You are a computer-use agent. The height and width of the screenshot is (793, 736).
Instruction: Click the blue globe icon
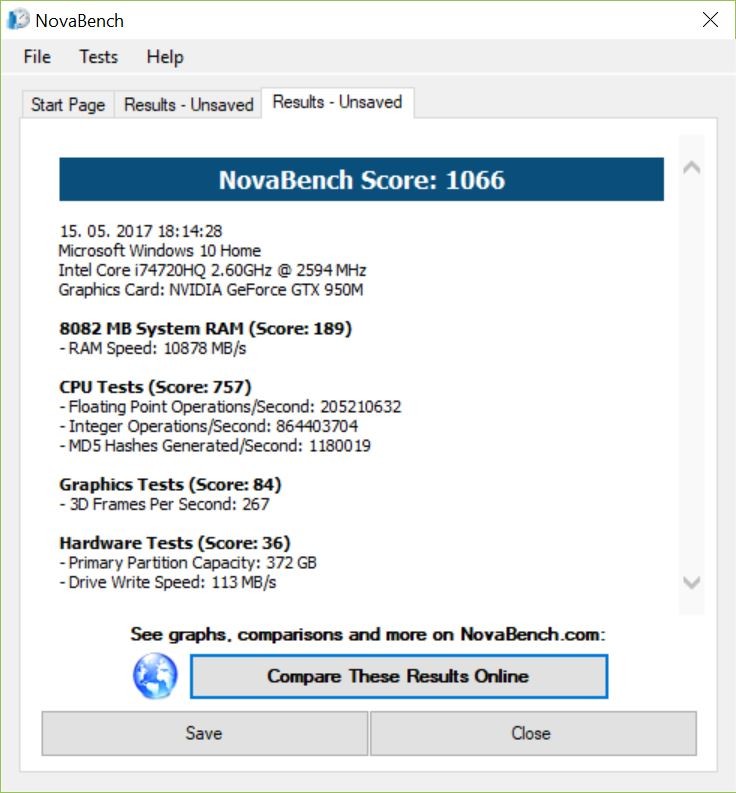pos(155,677)
